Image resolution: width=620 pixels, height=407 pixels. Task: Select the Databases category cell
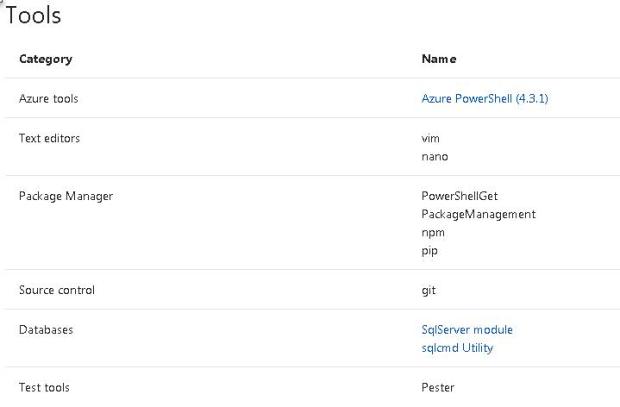[x=46, y=329]
